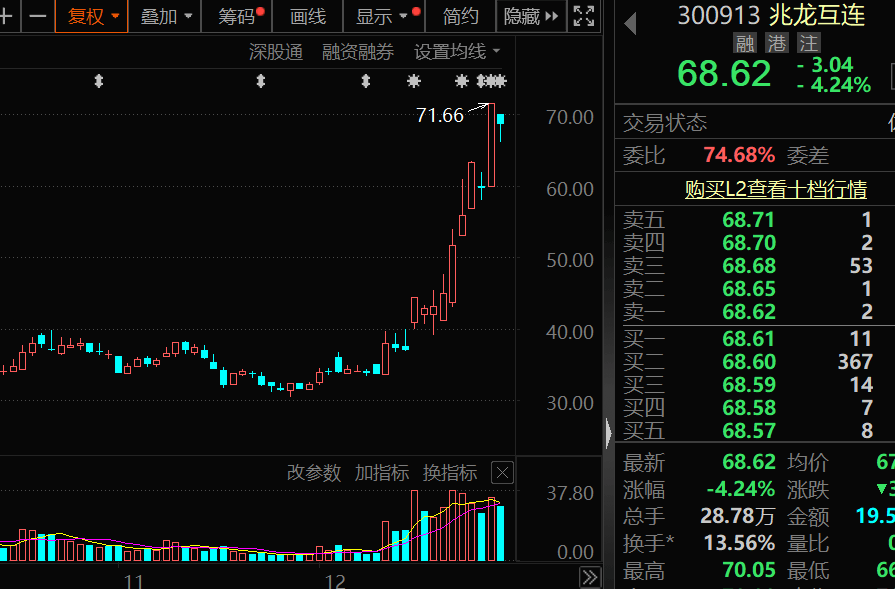The width and height of the screenshot is (895, 589).
Task: Toggle 简约 simplified display mode
Action: [461, 17]
